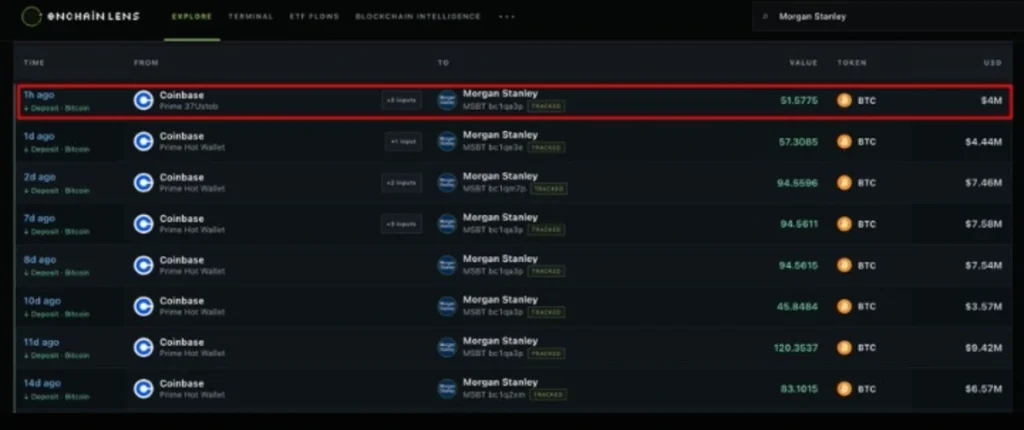Click Morgan Stanley icon in 8d ago row
This screenshot has height=430, width=1024.
(447, 265)
